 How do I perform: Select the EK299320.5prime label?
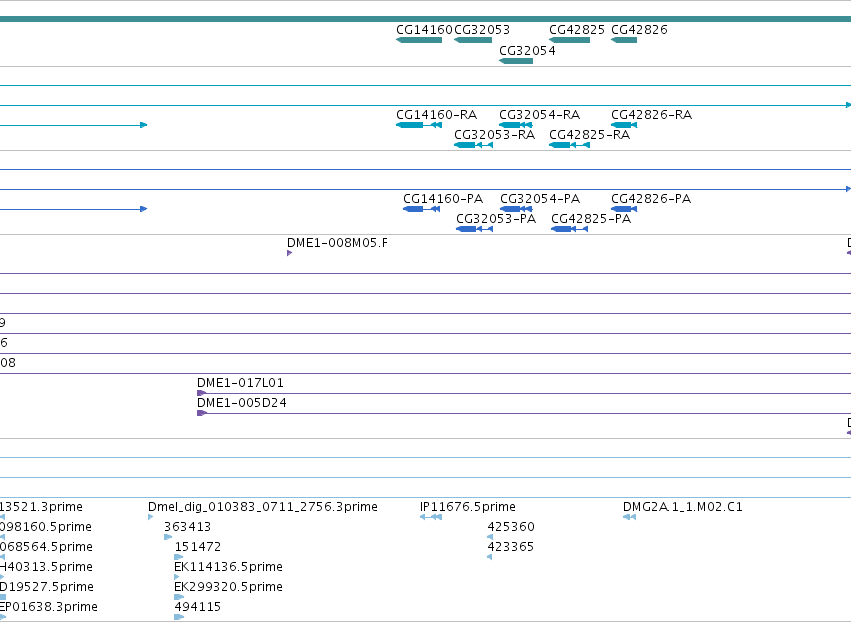click(x=228, y=587)
